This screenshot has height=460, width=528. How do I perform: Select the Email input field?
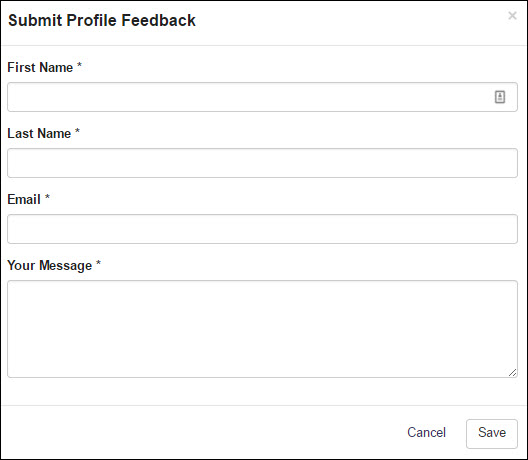point(262,229)
